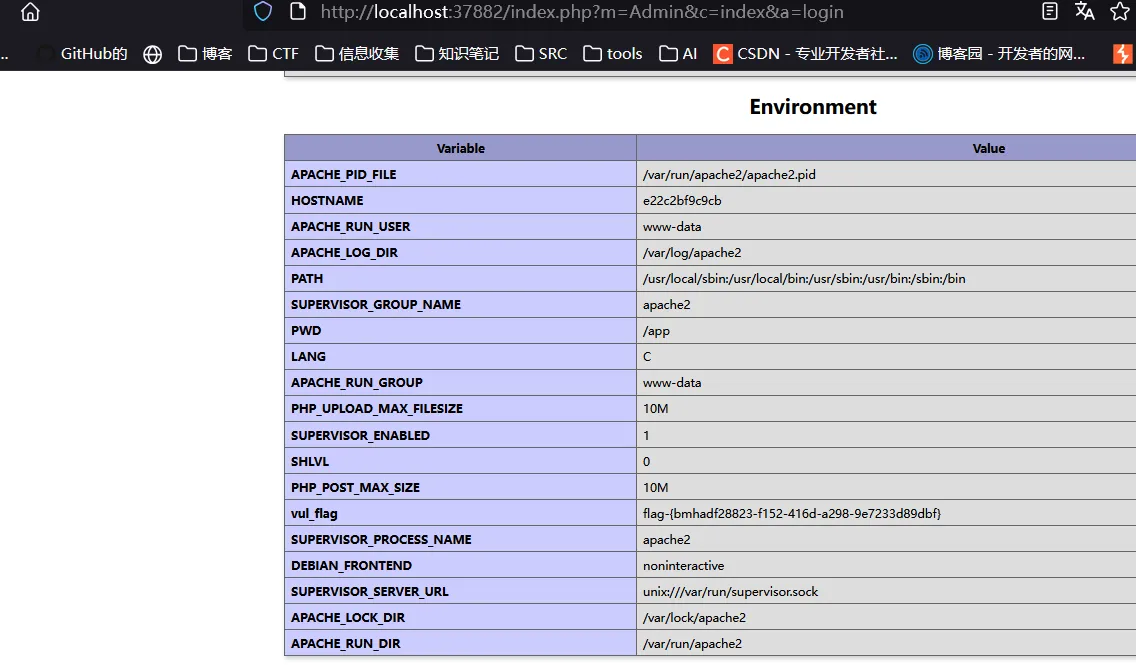Click the globe bookmark icon
Viewport: 1136px width, 665px height.
coord(152,54)
